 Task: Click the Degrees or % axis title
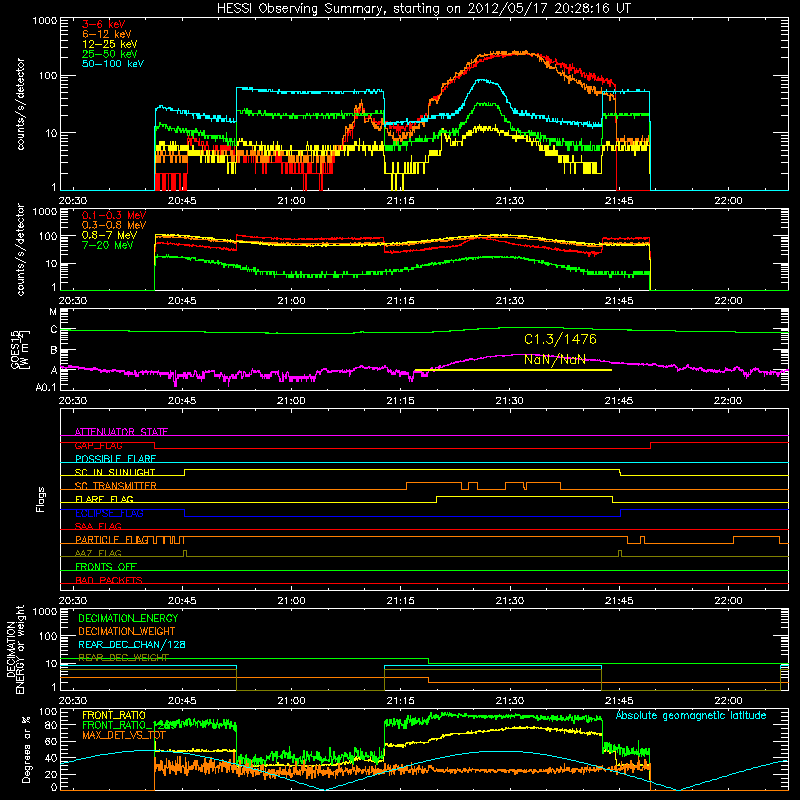(26, 750)
